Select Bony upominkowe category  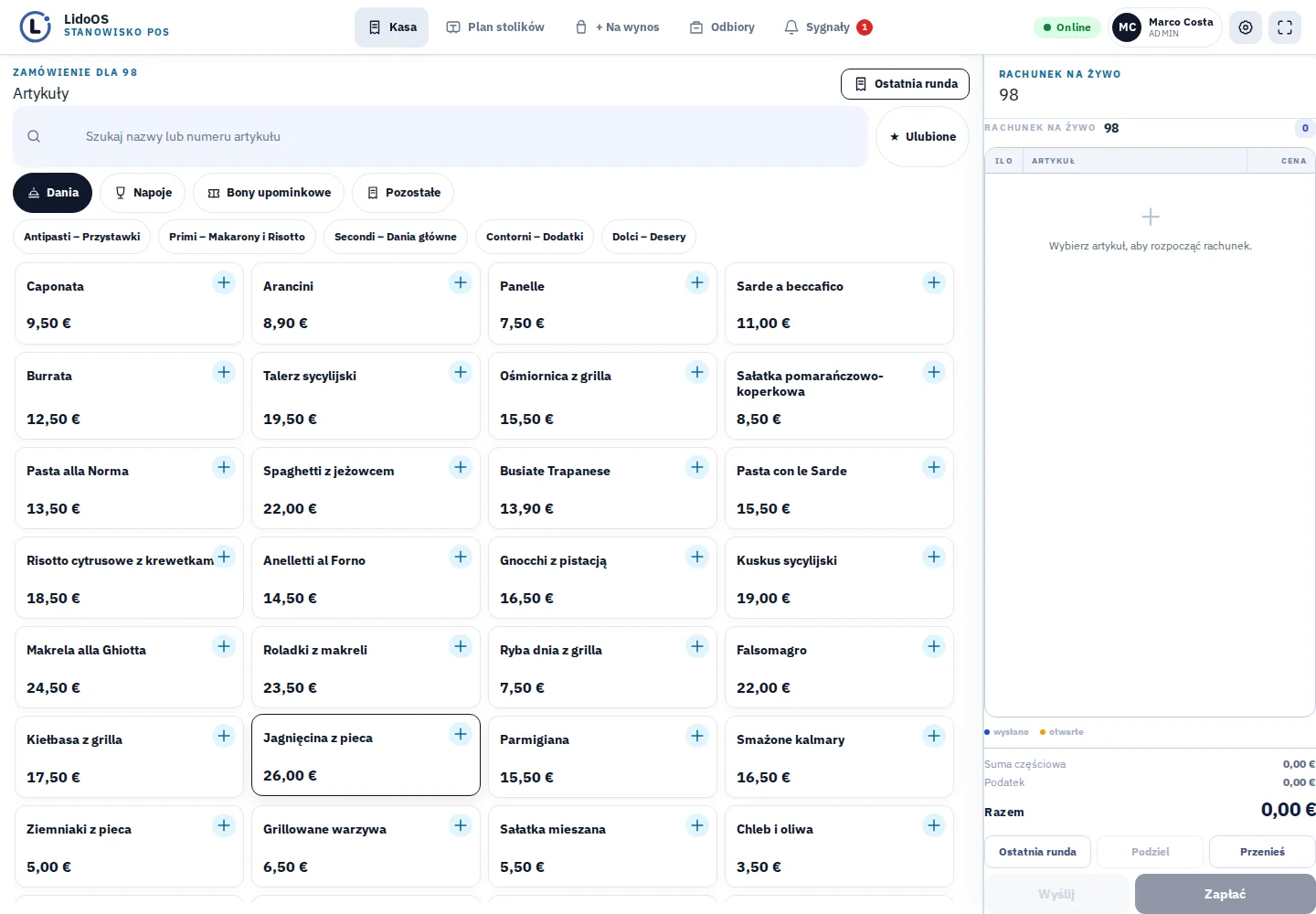(x=269, y=193)
